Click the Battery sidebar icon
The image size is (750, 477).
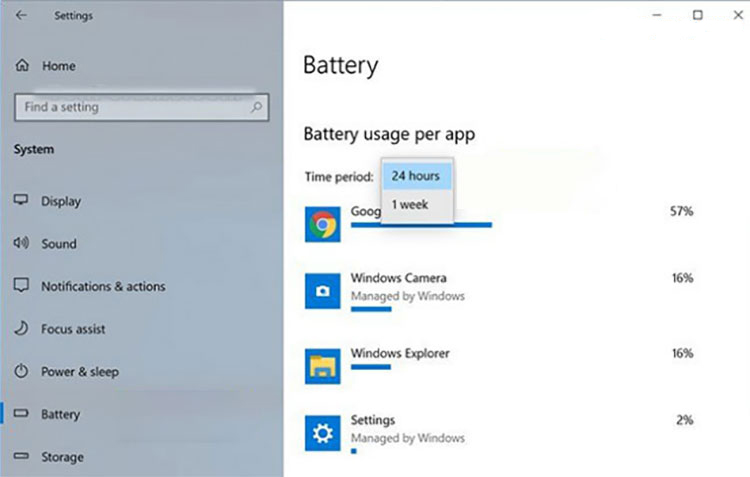pos(21,413)
